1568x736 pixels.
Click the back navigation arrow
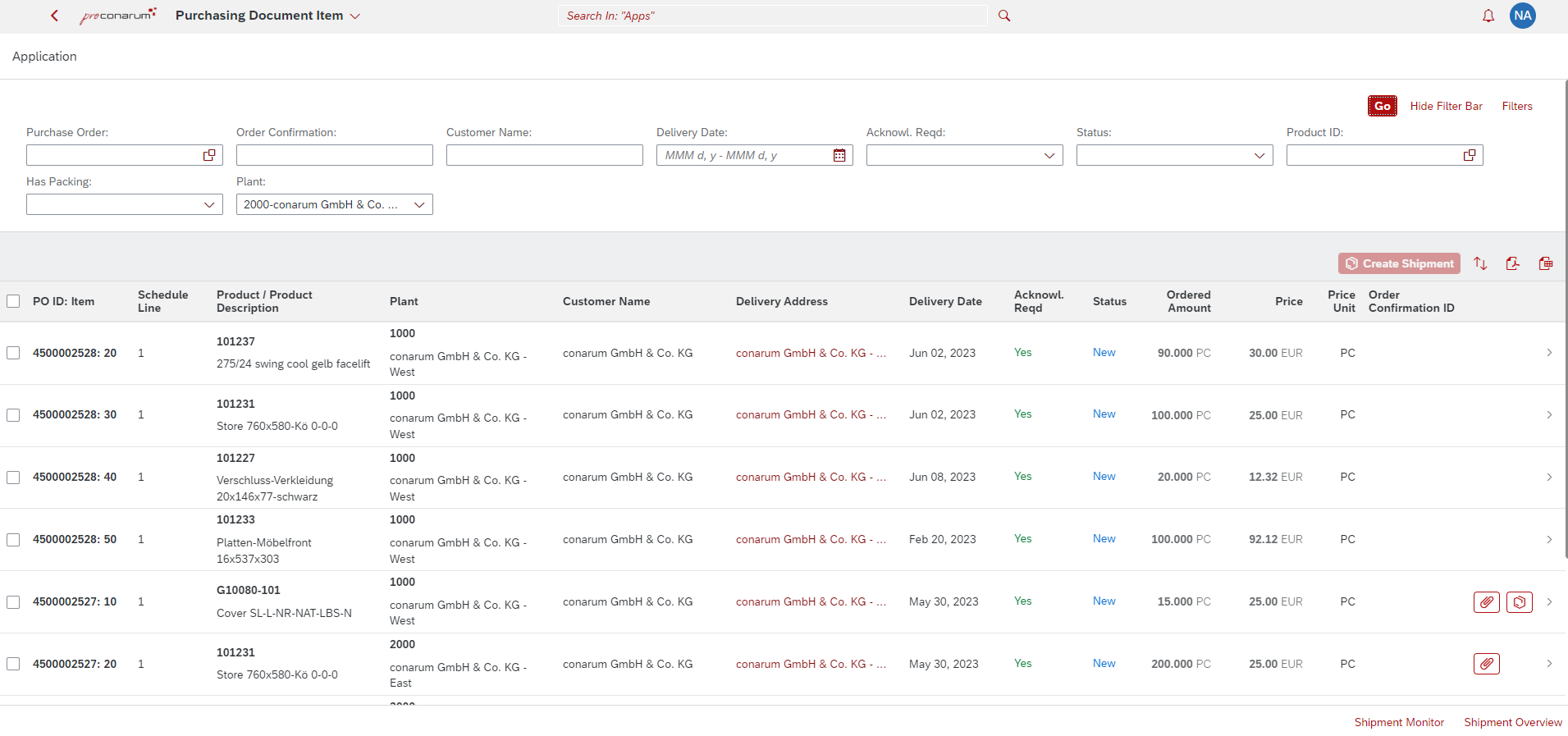click(55, 16)
